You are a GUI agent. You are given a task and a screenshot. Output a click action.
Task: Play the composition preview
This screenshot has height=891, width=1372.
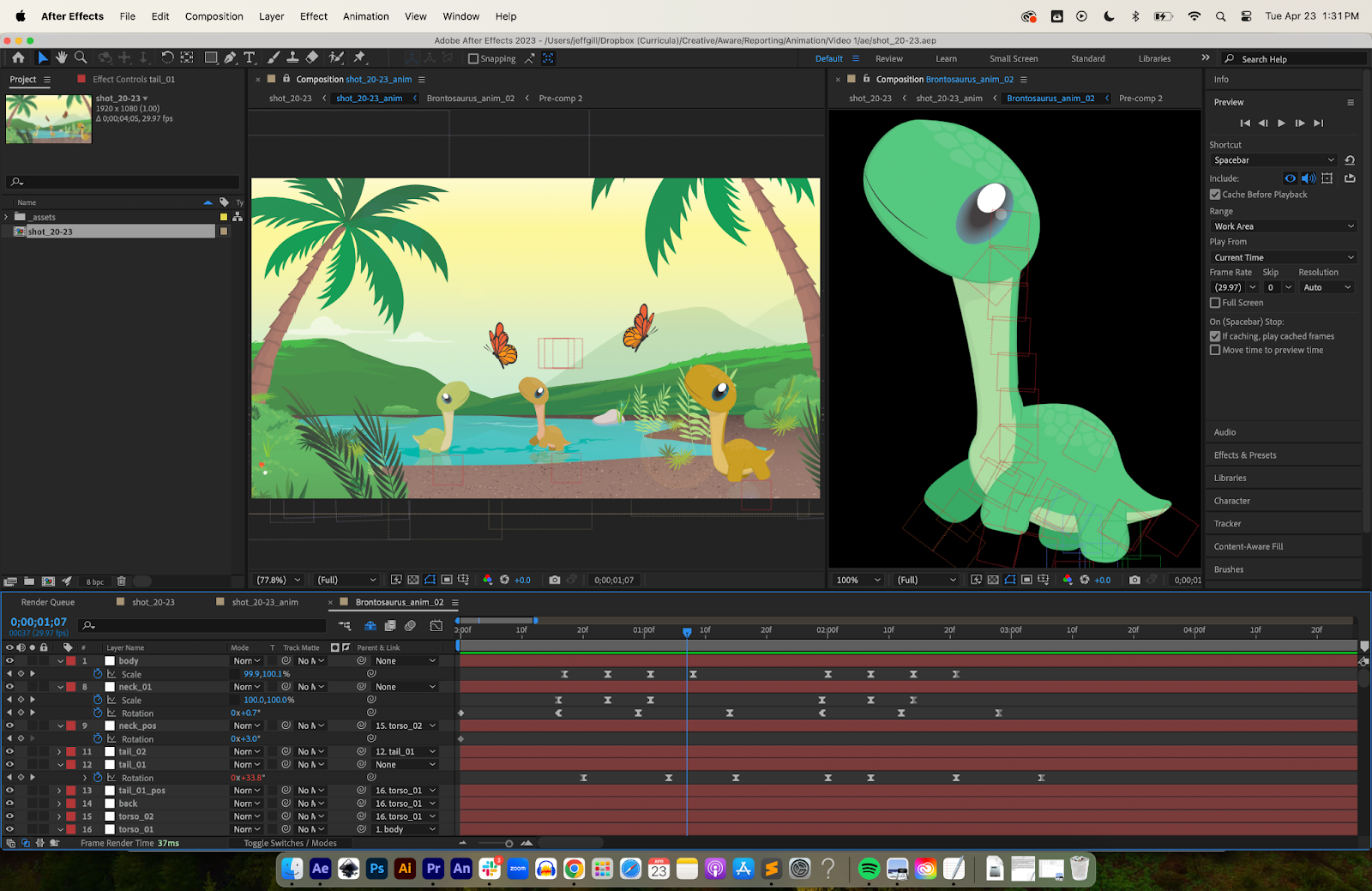point(1281,123)
